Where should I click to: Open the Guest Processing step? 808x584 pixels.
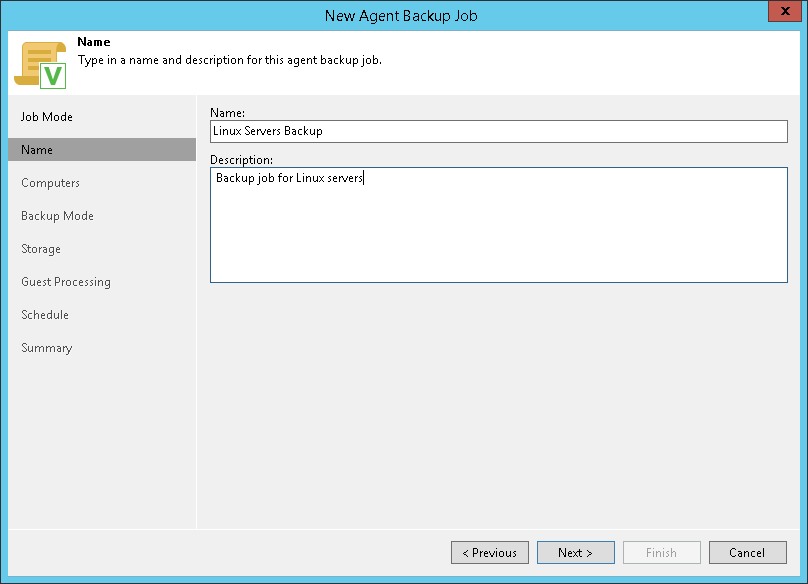(x=66, y=282)
